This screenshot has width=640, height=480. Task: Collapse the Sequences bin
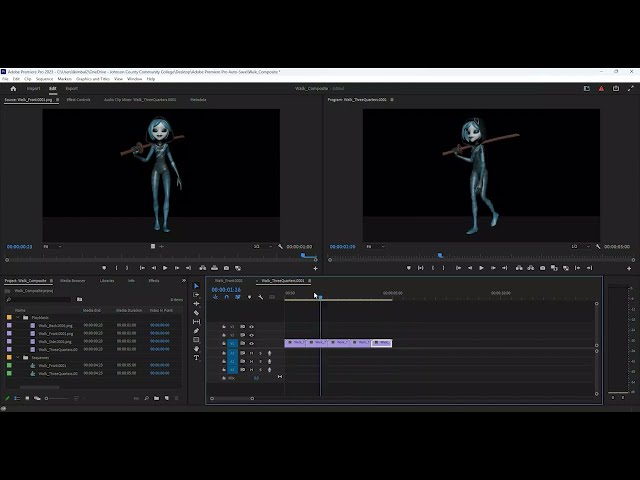click(x=18, y=358)
